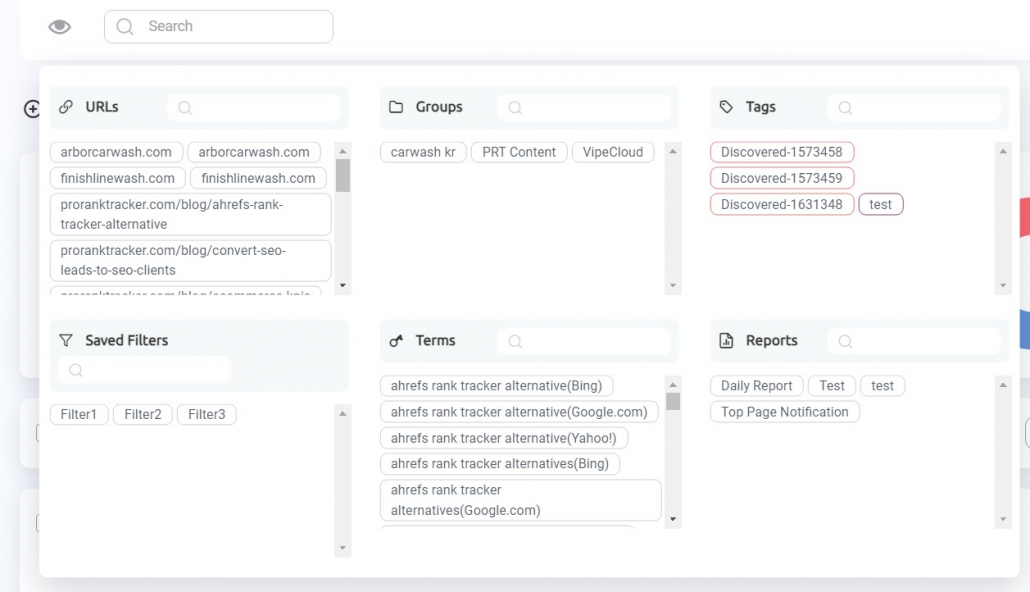This screenshot has height=592, width=1030.
Task: Apply saved filter Filter1
Action: click(79, 414)
